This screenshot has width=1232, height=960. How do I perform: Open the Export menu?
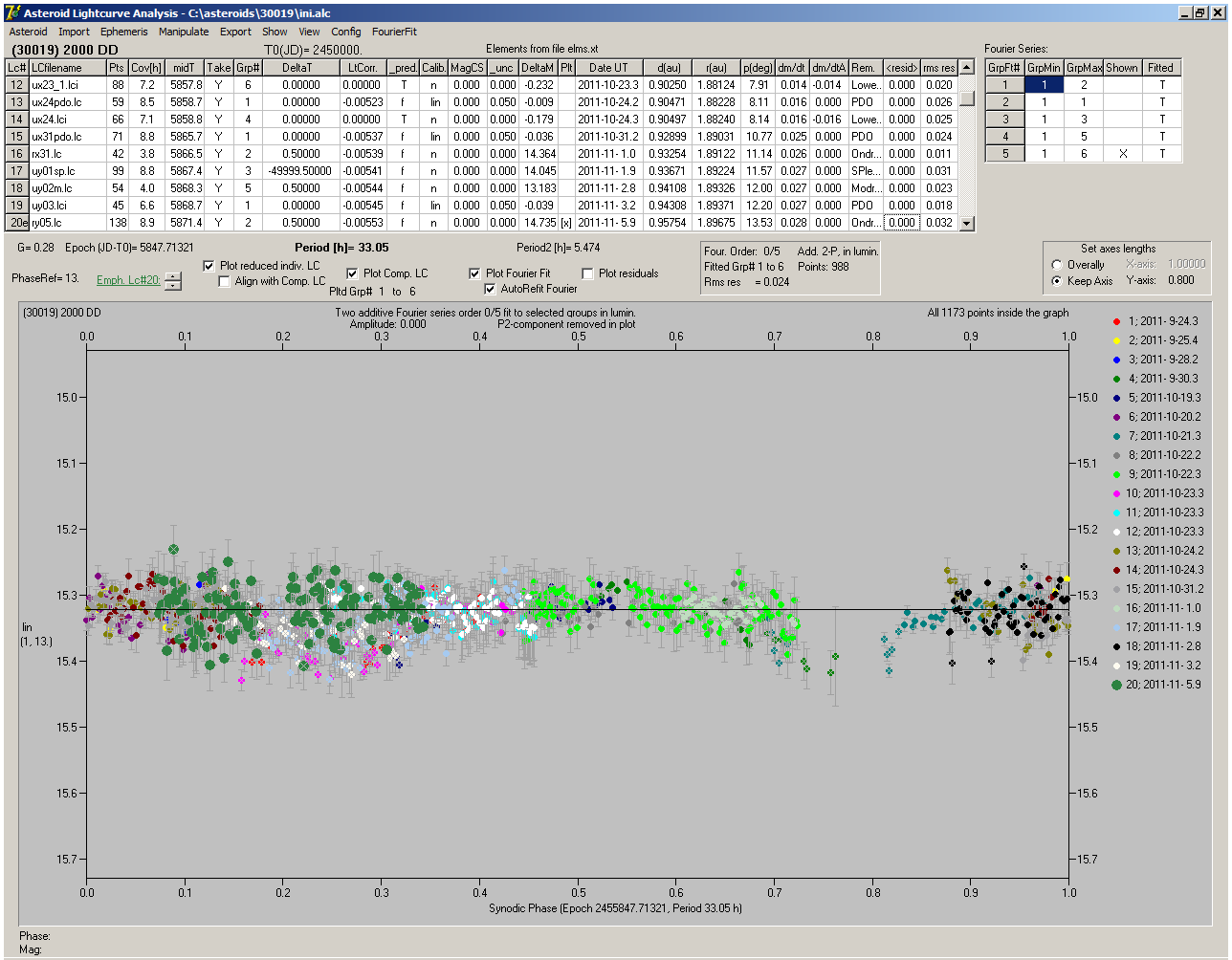235,32
